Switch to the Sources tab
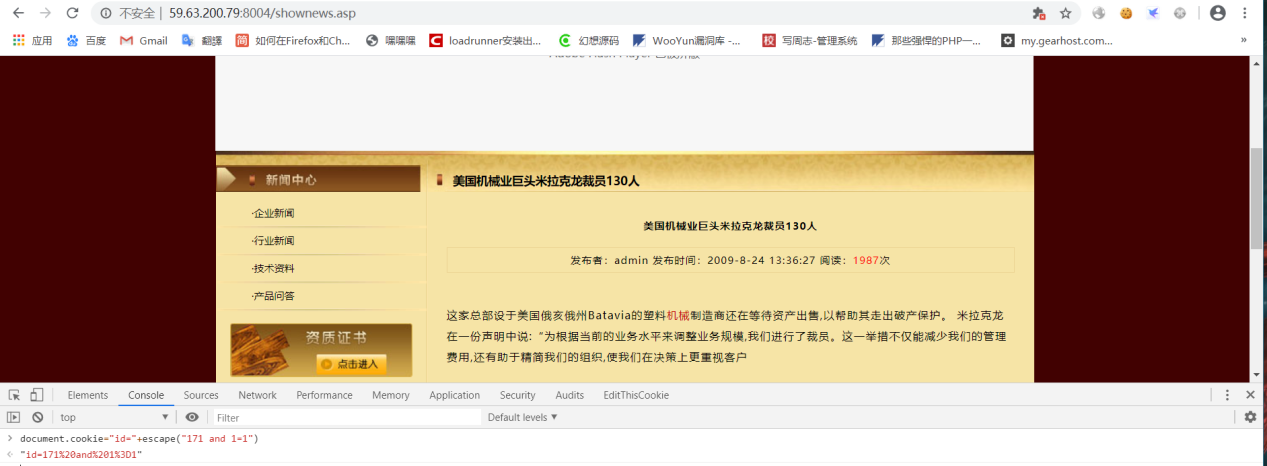 coord(201,395)
